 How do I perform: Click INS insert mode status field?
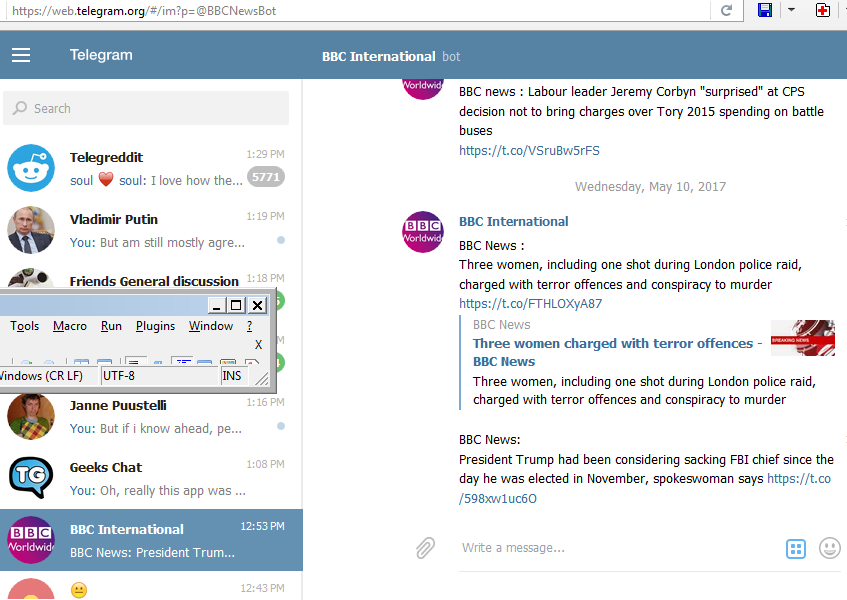[233, 375]
